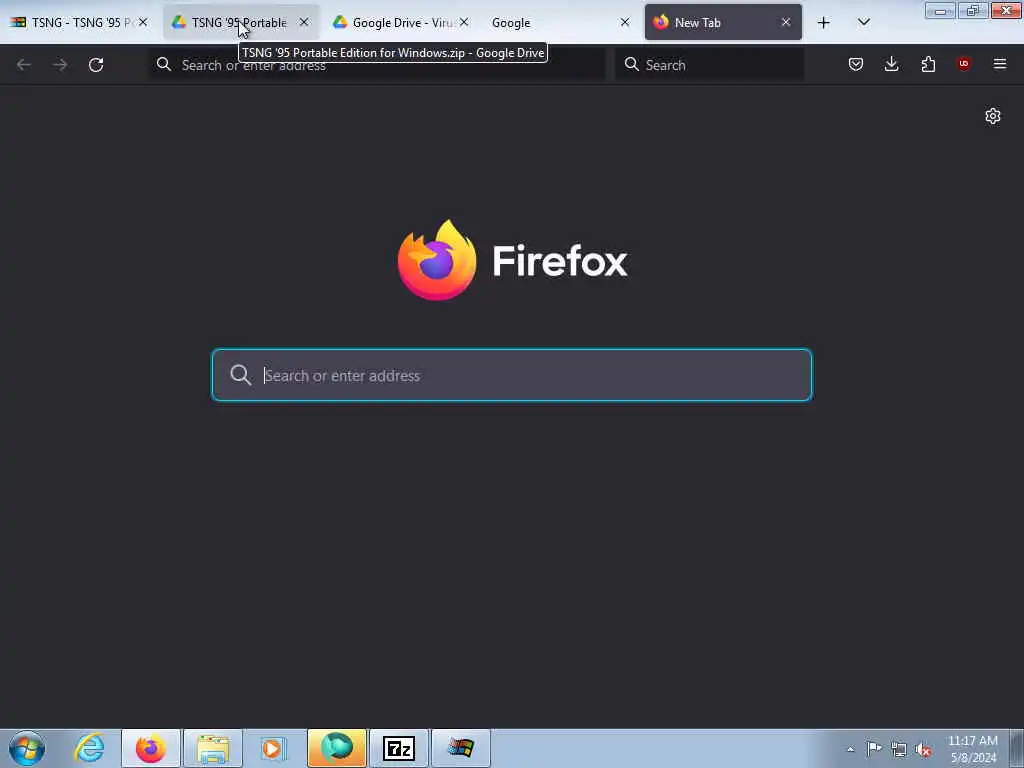1024x768 pixels.
Task: Close the Google Drive - Virus tab
Action: coord(464,22)
